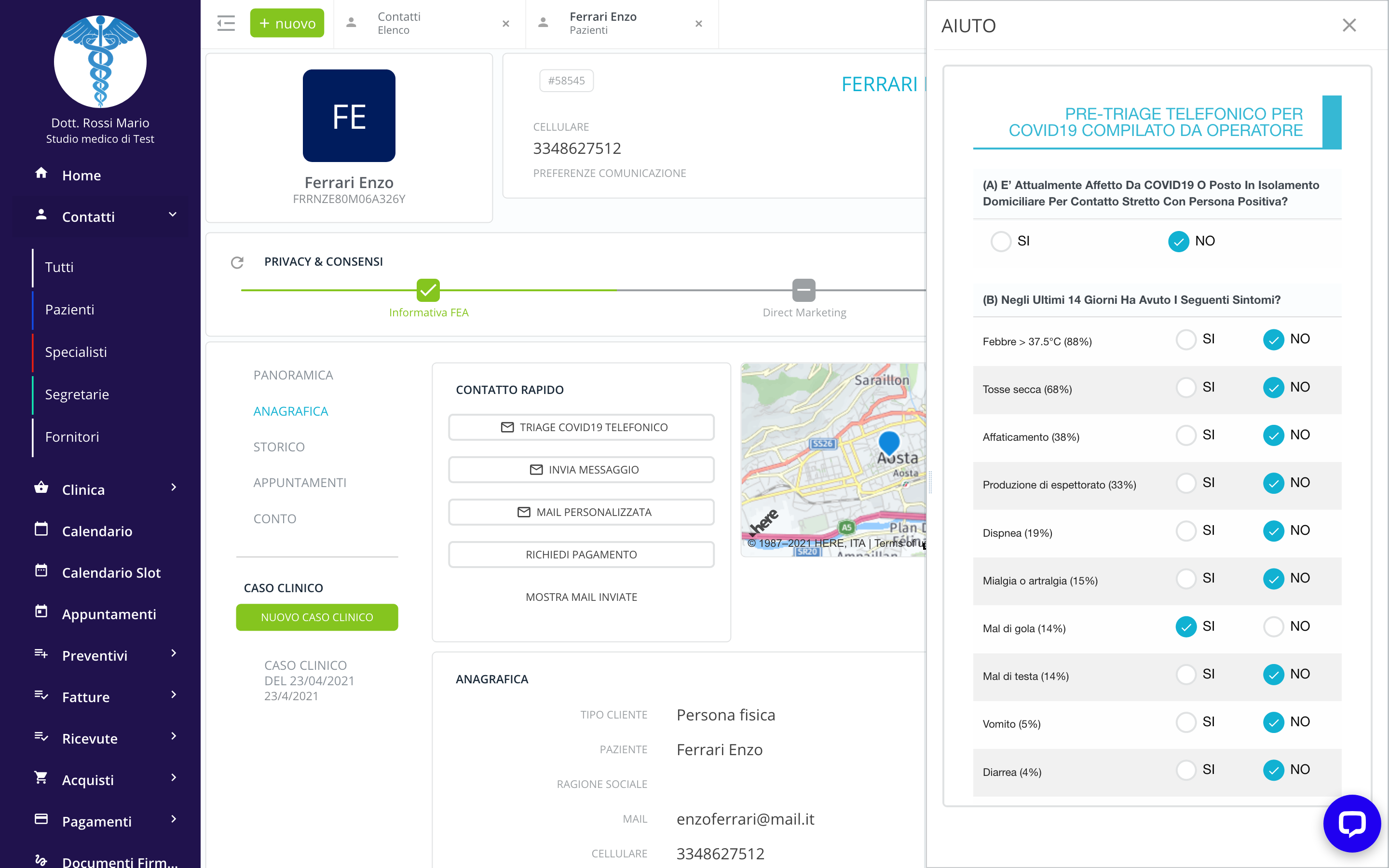Select NO for Mal di gola

(x=1273, y=626)
